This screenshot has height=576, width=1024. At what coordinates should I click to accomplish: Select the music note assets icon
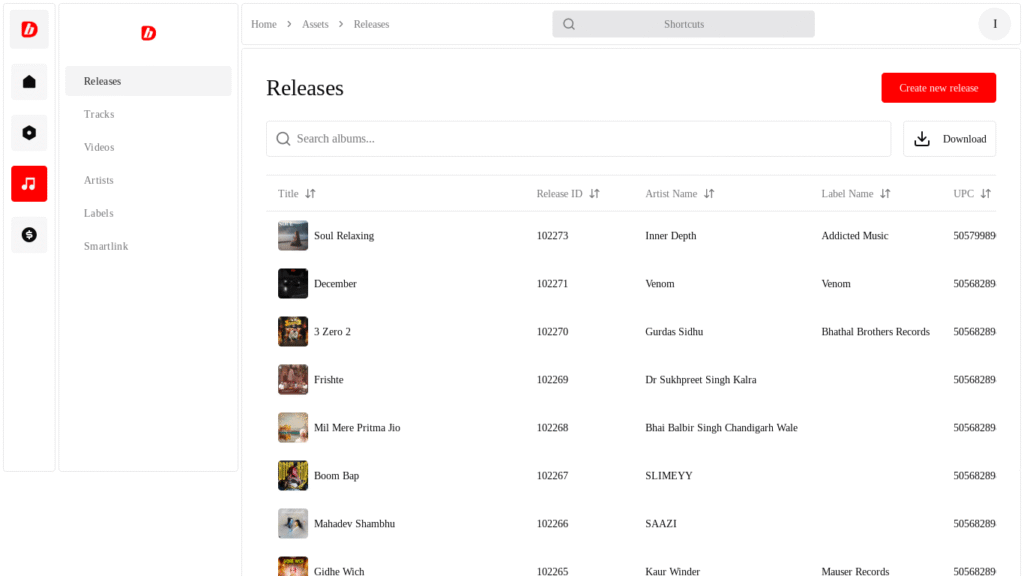click(29, 184)
